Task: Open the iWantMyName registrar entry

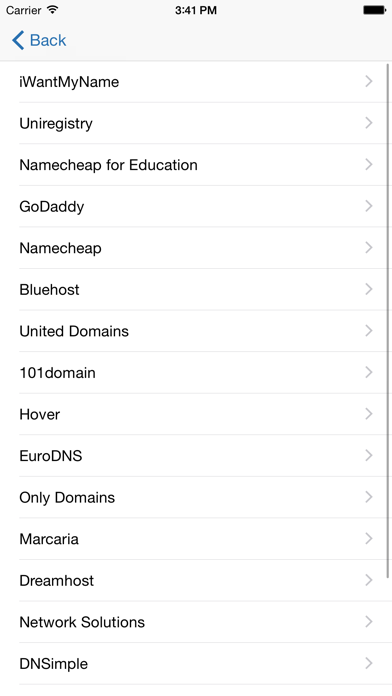Action: 196,82
